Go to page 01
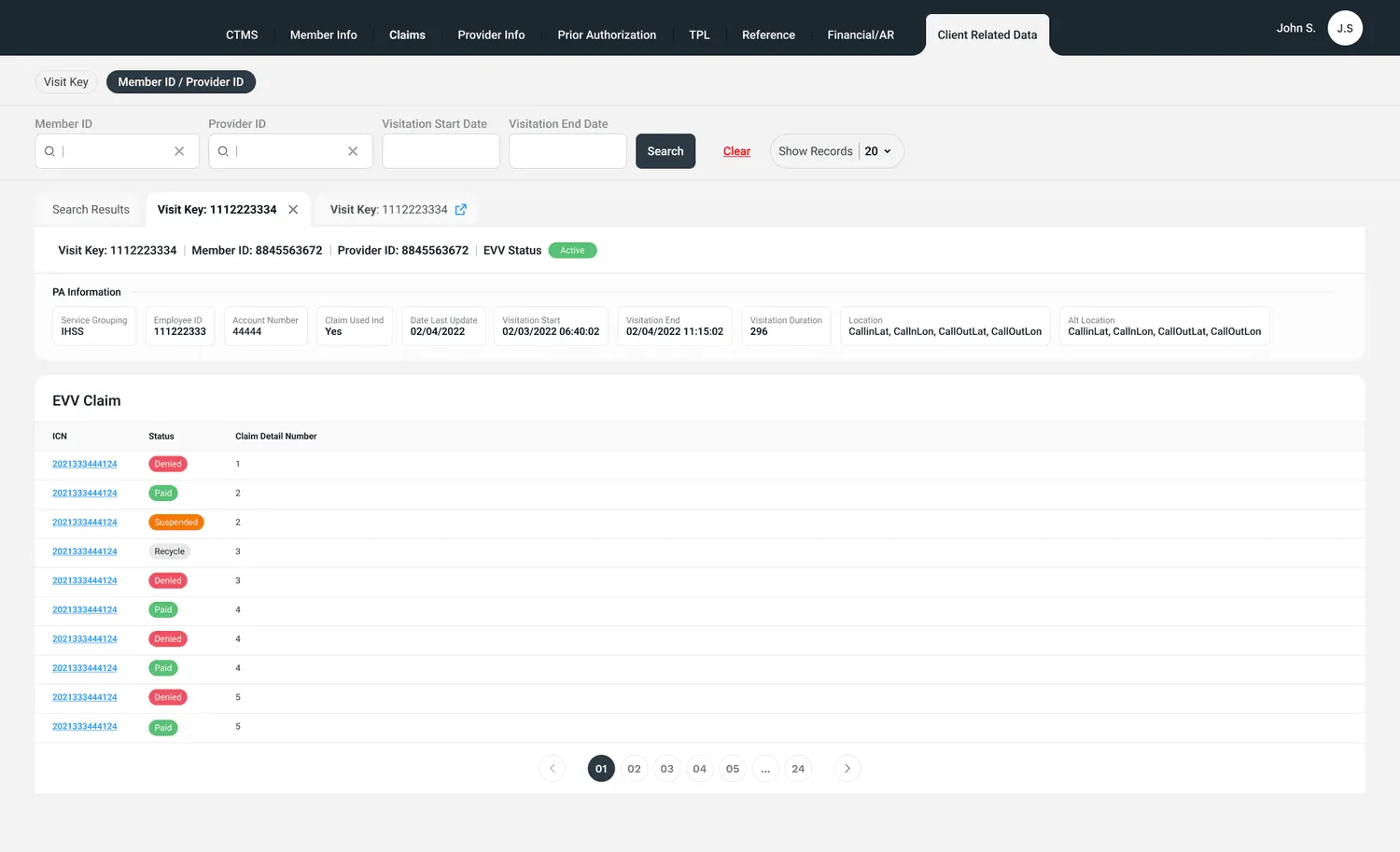The width and height of the screenshot is (1400, 852). pyautogui.click(x=601, y=769)
